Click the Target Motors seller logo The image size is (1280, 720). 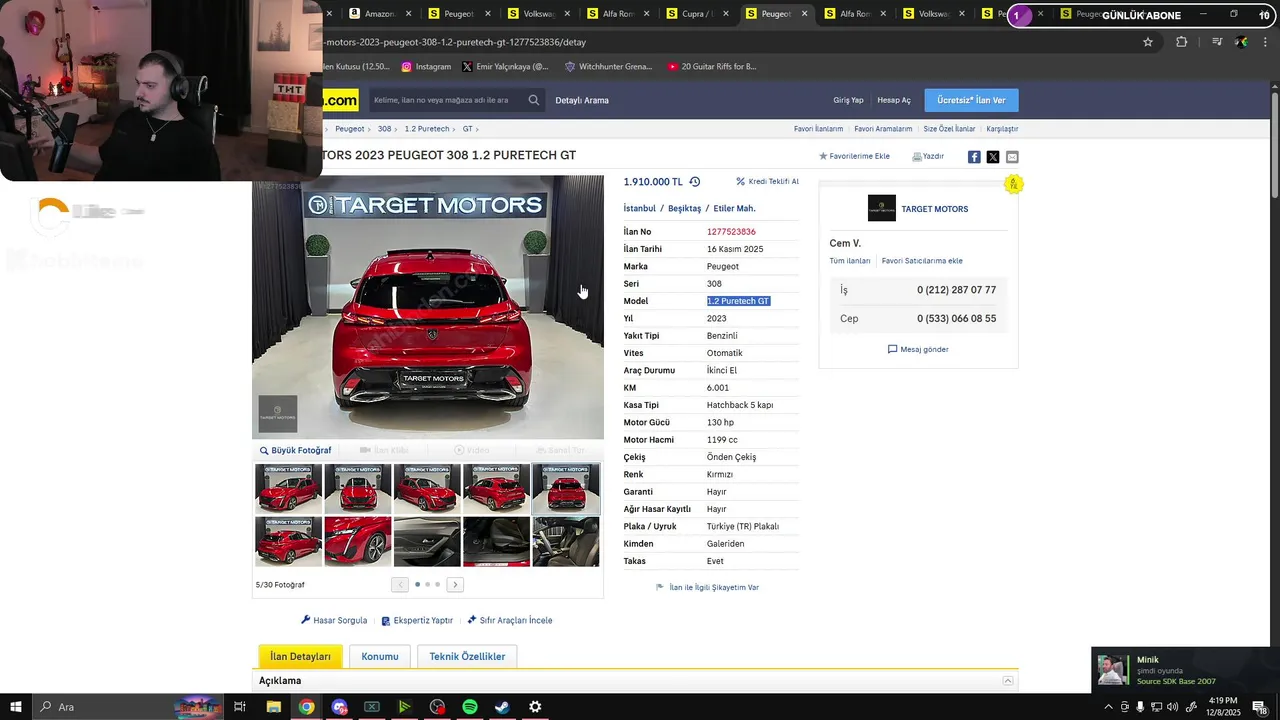tap(882, 208)
